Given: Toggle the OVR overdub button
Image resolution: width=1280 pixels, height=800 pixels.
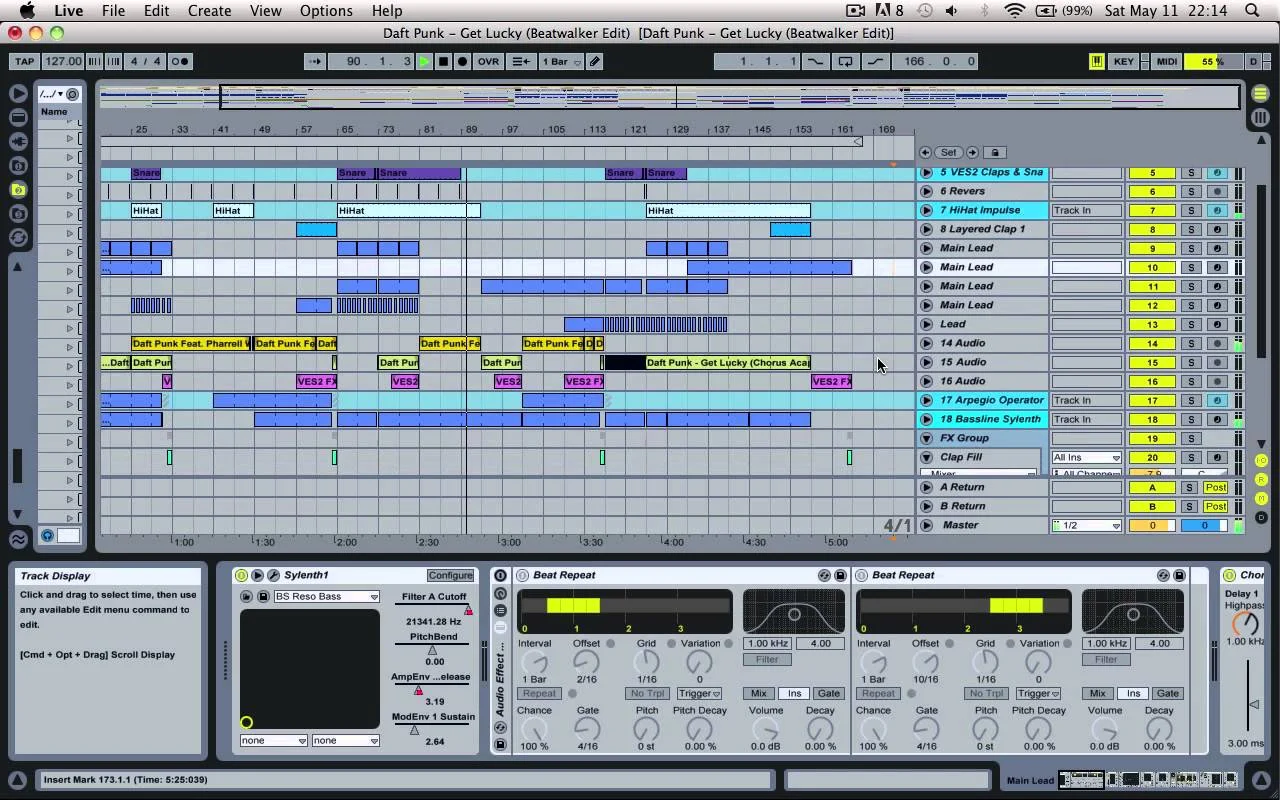Looking at the screenshot, I should click(x=488, y=61).
